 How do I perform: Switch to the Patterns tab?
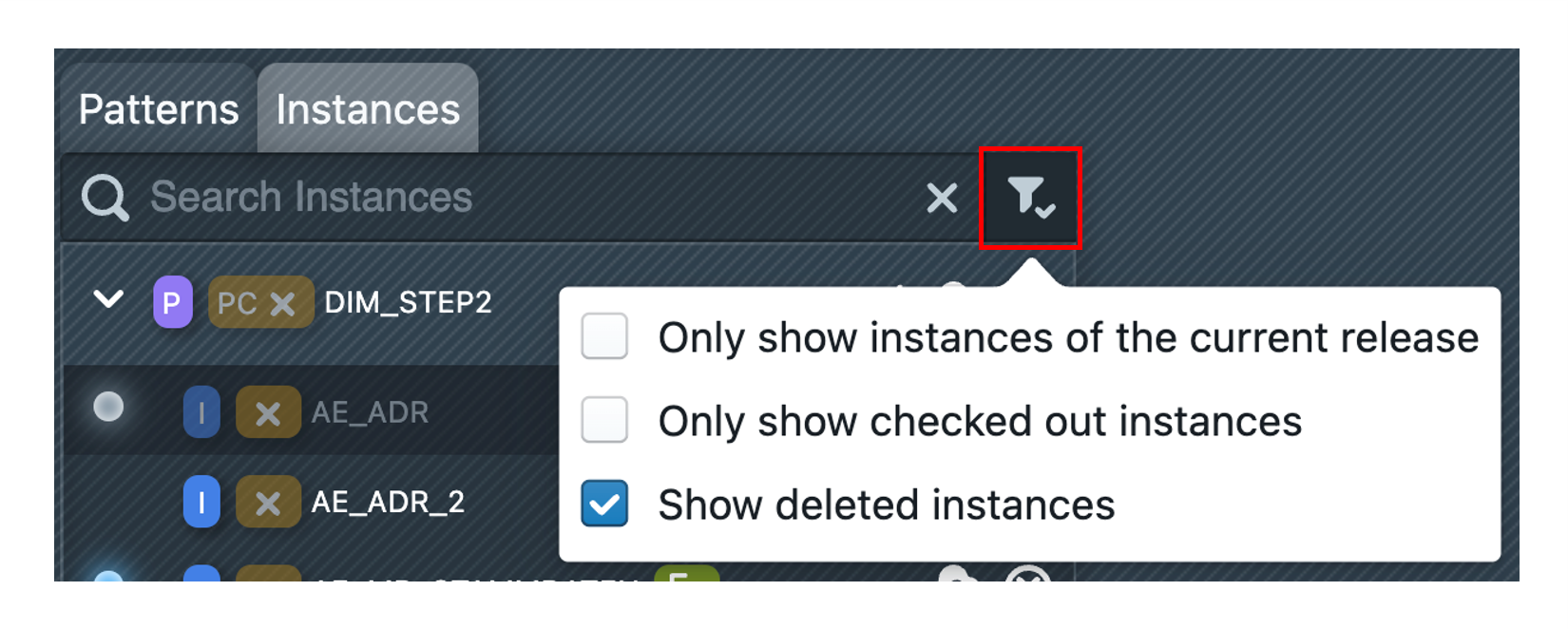[159, 109]
